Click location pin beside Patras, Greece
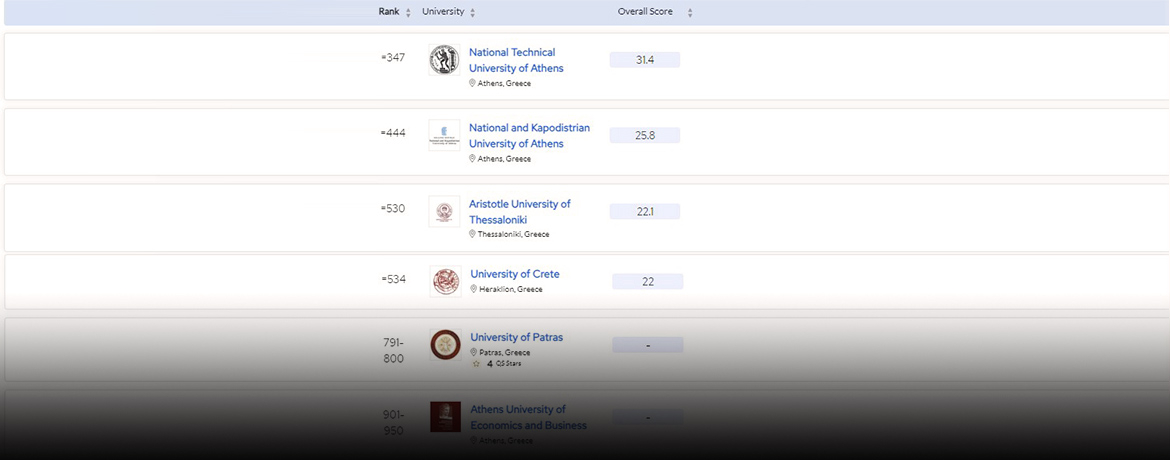 [473, 352]
